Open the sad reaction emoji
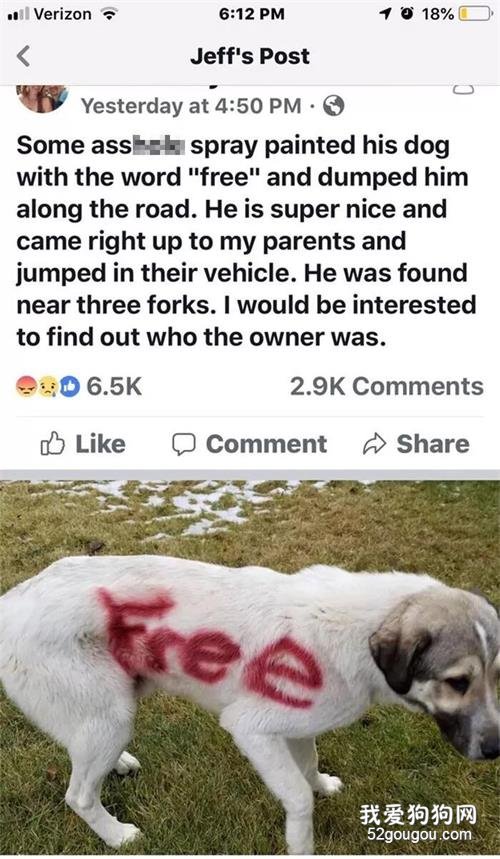 coord(48,387)
